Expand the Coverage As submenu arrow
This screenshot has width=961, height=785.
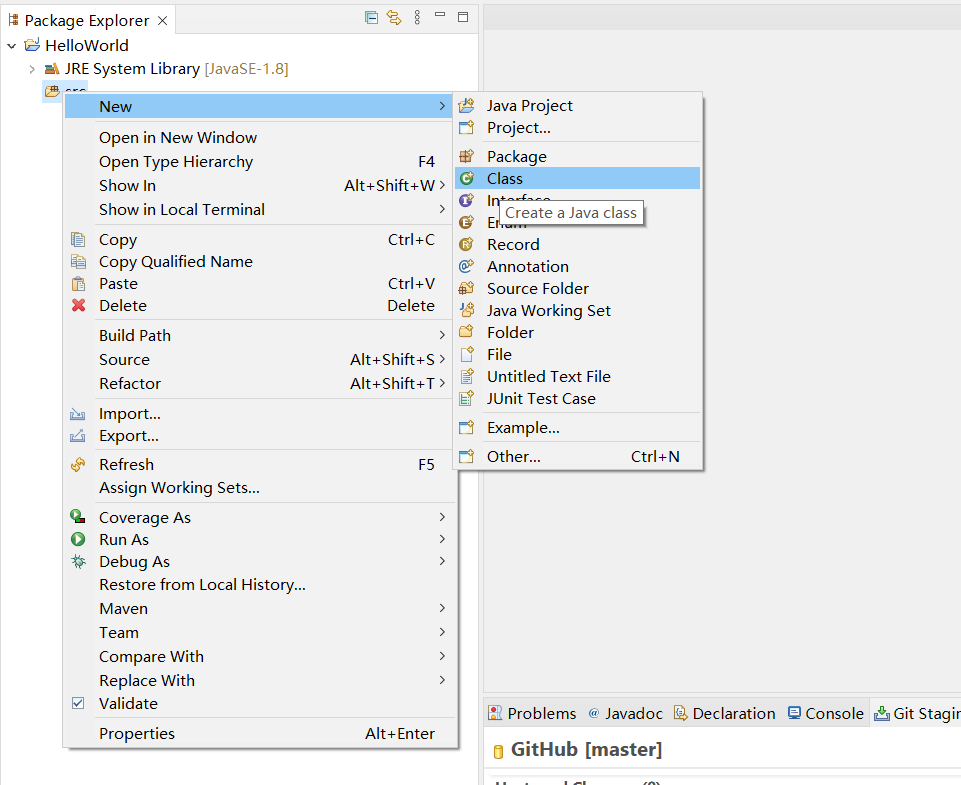point(442,517)
